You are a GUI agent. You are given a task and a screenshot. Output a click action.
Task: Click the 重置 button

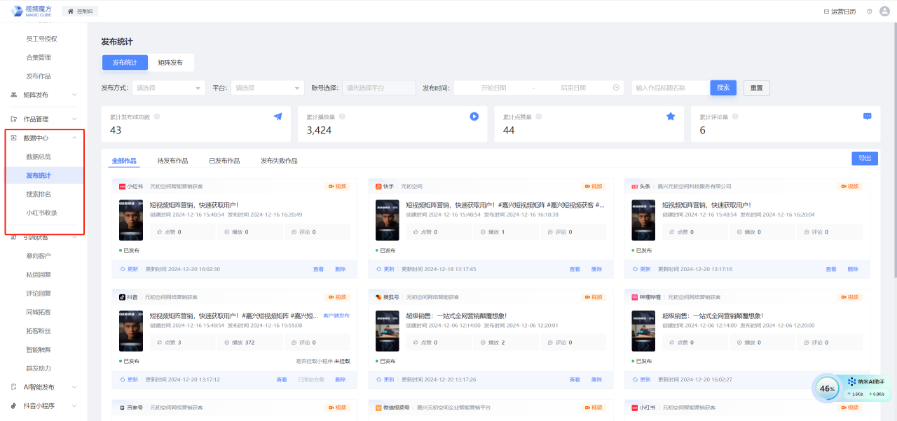[x=756, y=88]
